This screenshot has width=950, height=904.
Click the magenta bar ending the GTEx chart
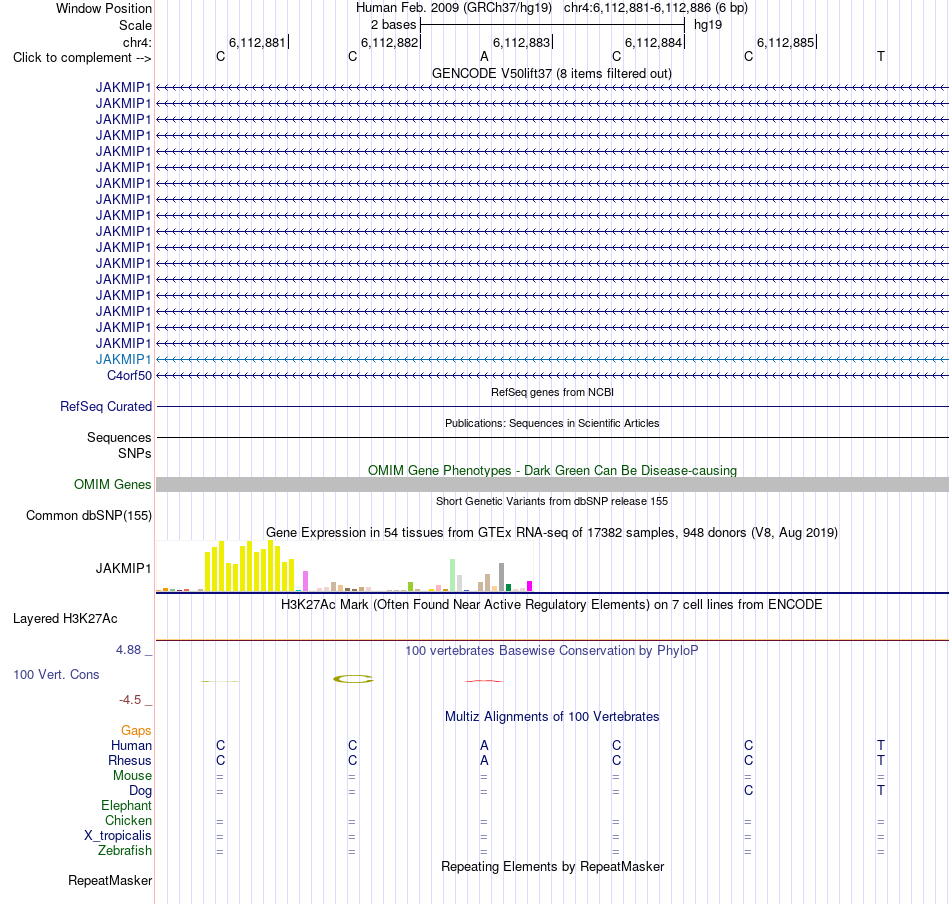pyautogui.click(x=530, y=586)
